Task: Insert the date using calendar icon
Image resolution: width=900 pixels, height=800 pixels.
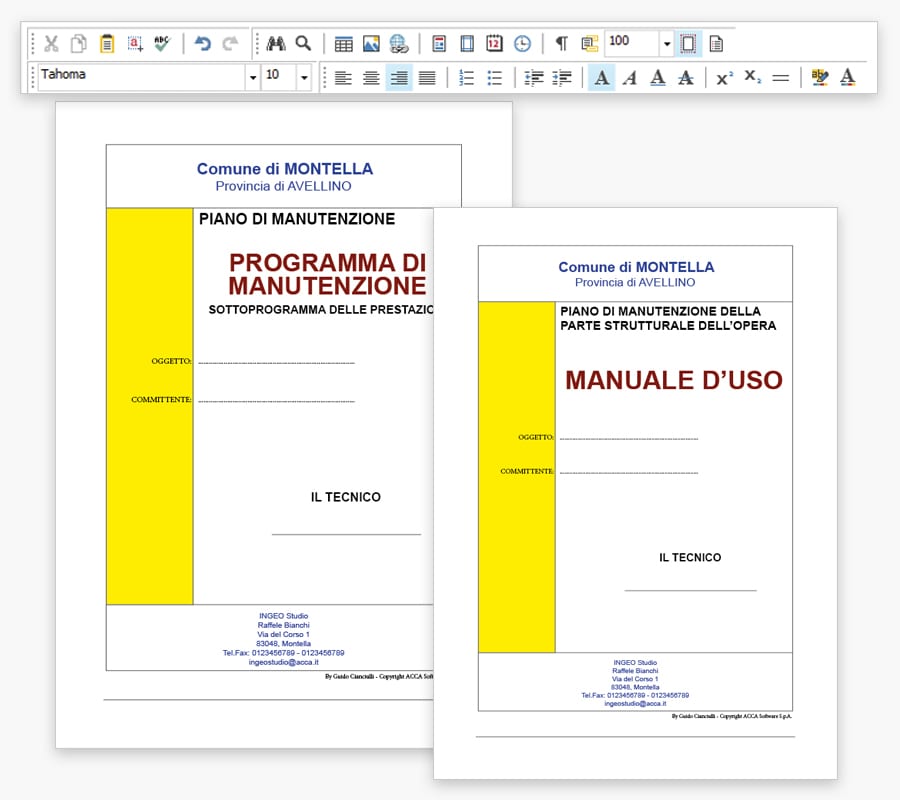Action: coord(494,44)
